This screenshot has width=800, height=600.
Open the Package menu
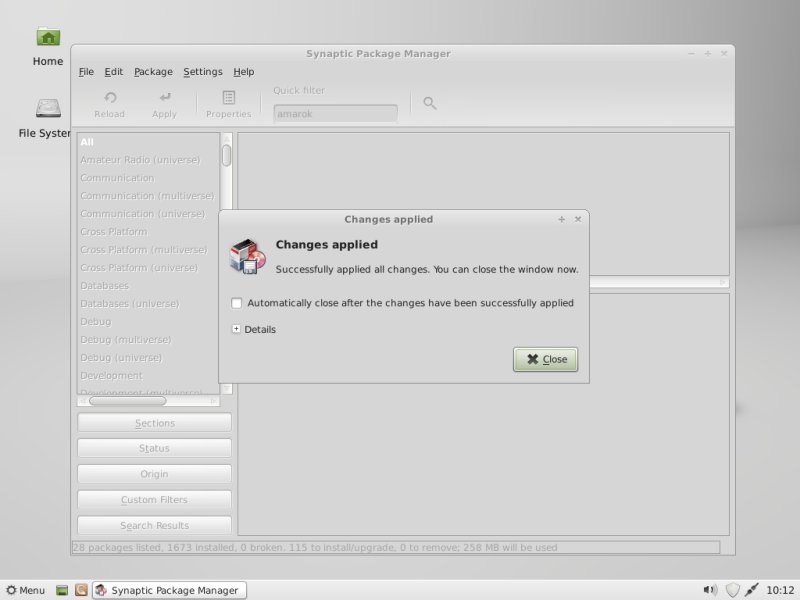153,72
